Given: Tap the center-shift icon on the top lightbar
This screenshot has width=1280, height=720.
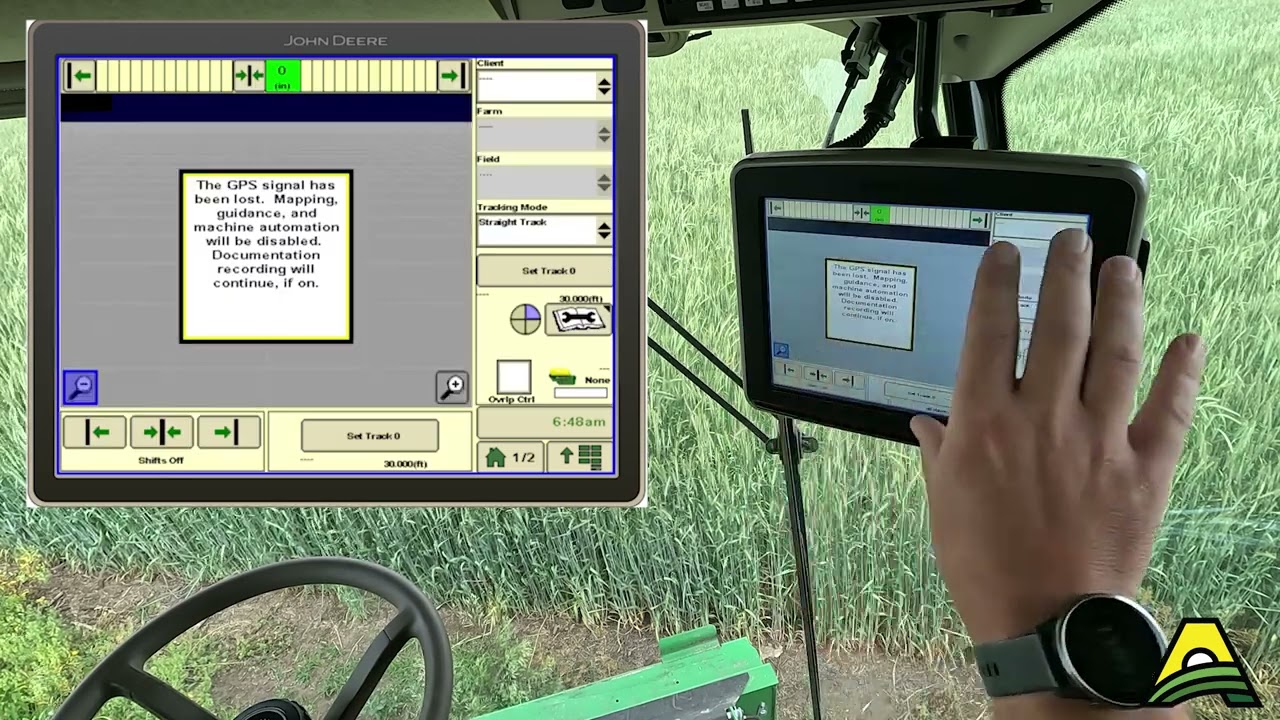Looking at the screenshot, I should pos(249,76).
